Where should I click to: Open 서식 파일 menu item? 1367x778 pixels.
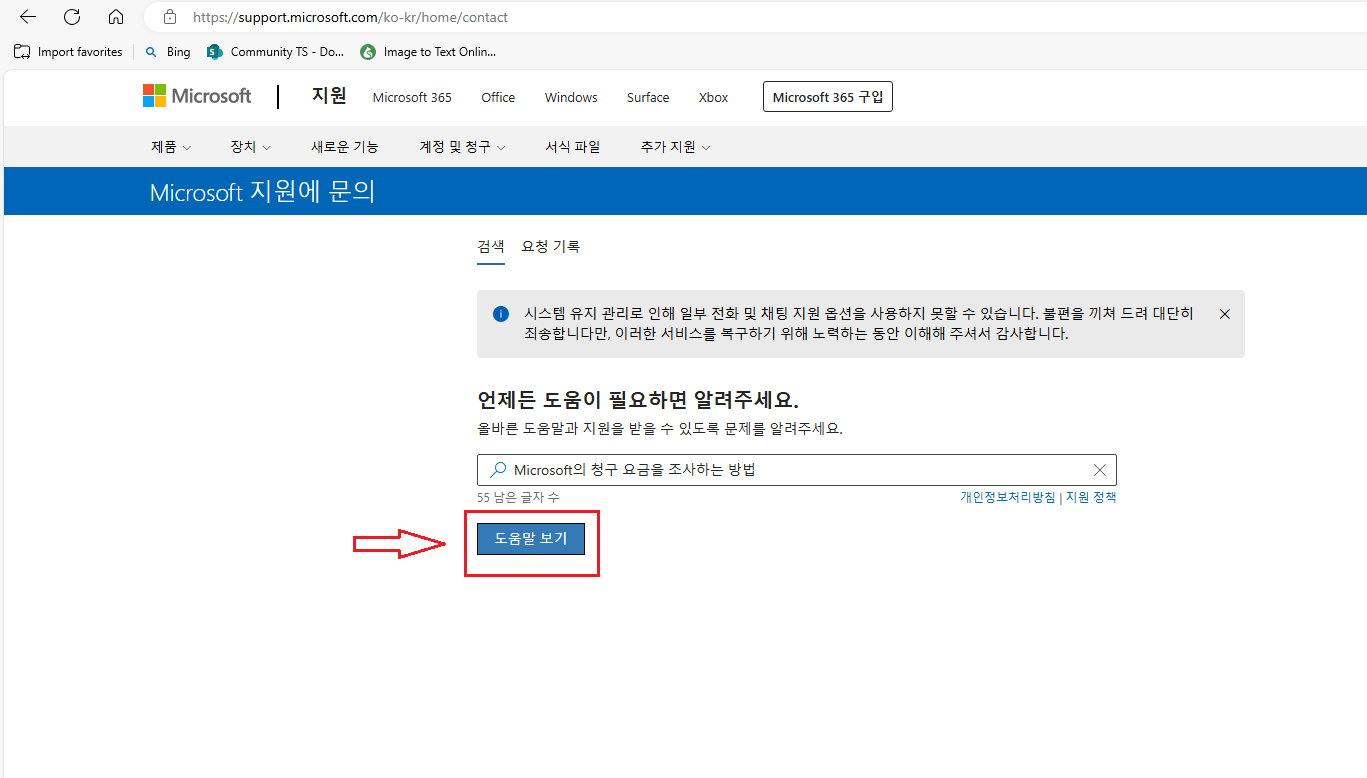pos(573,147)
